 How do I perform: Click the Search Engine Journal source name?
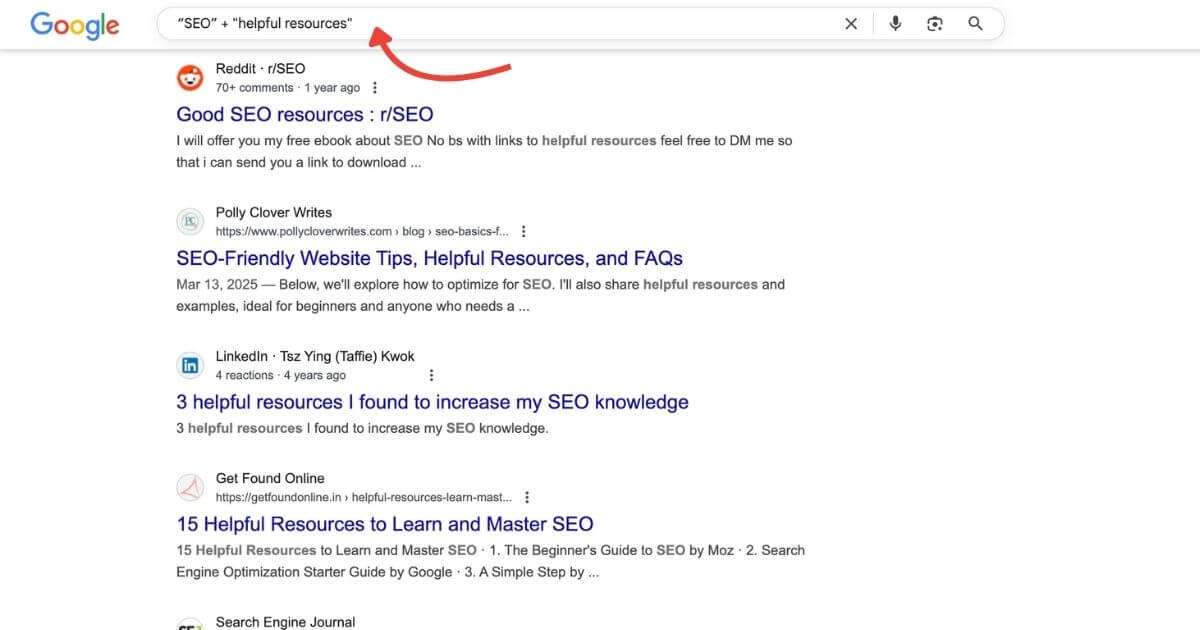pyautogui.click(x=285, y=622)
